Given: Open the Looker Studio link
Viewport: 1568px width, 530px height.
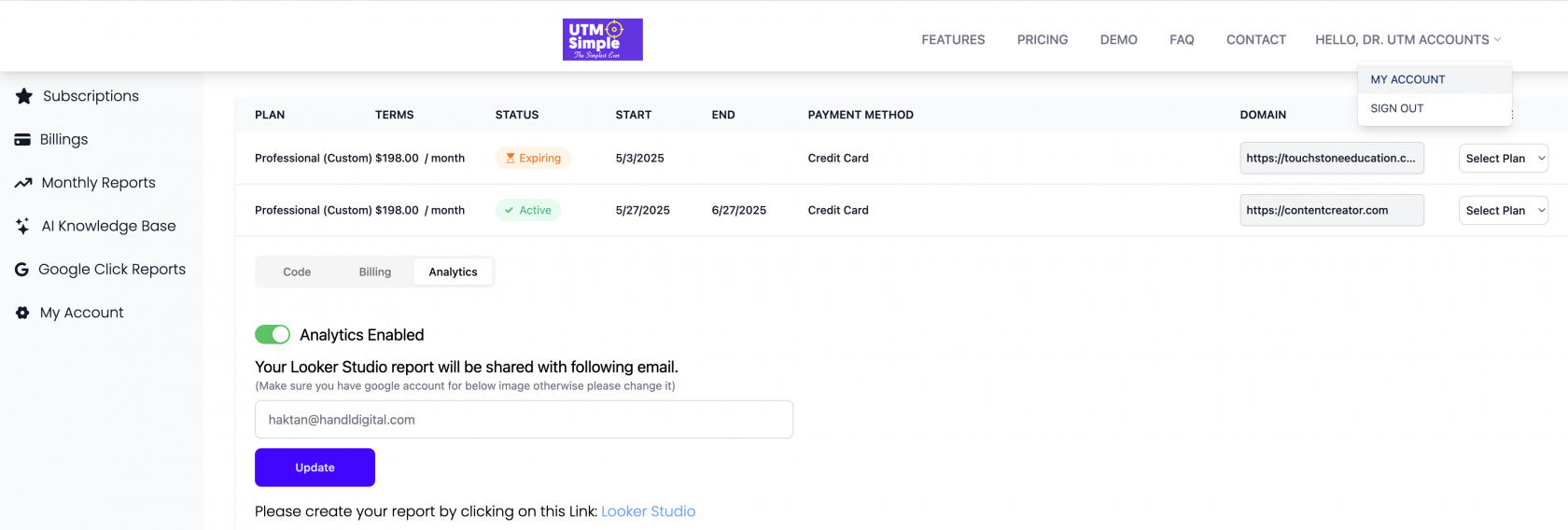Looking at the screenshot, I should tap(649, 511).
